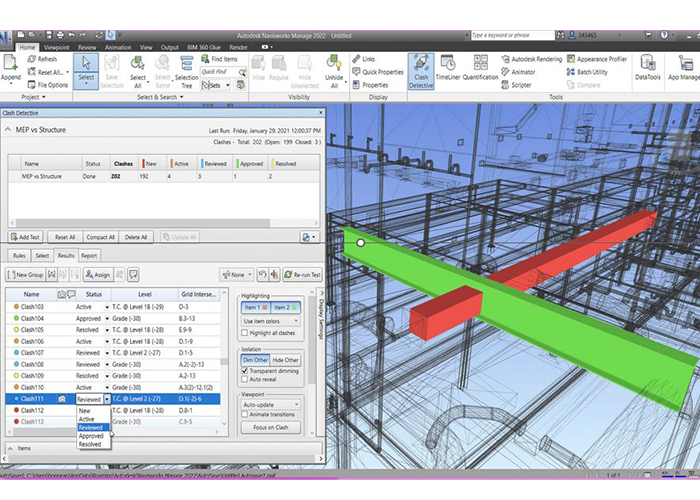Open status dropdown arrow for Clash104
The image size is (700, 500).
point(107,319)
